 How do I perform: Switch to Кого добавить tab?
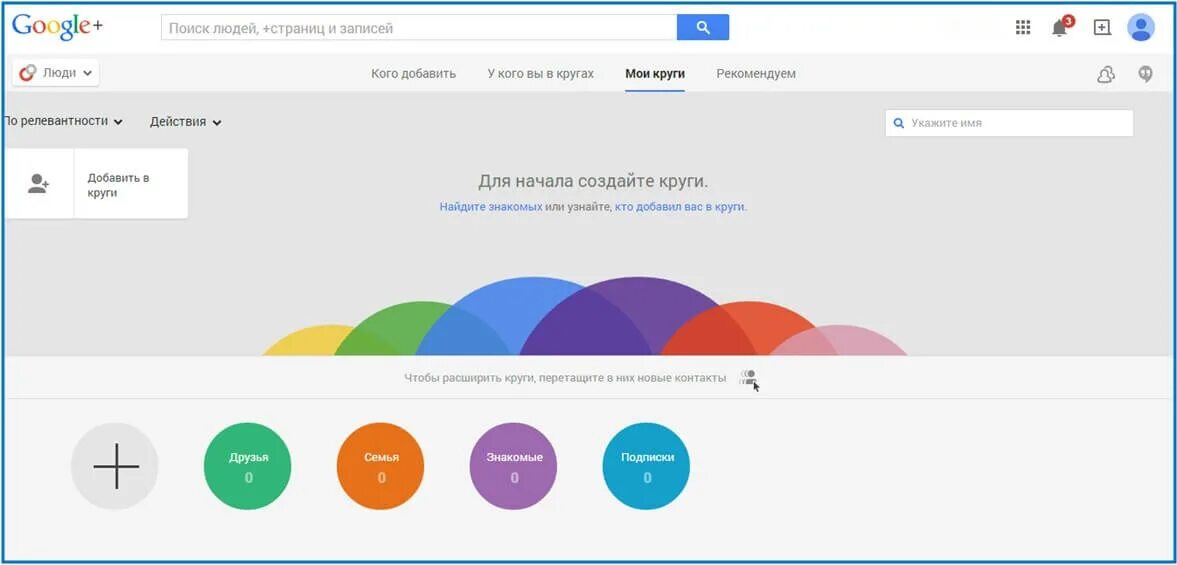pyautogui.click(x=414, y=74)
